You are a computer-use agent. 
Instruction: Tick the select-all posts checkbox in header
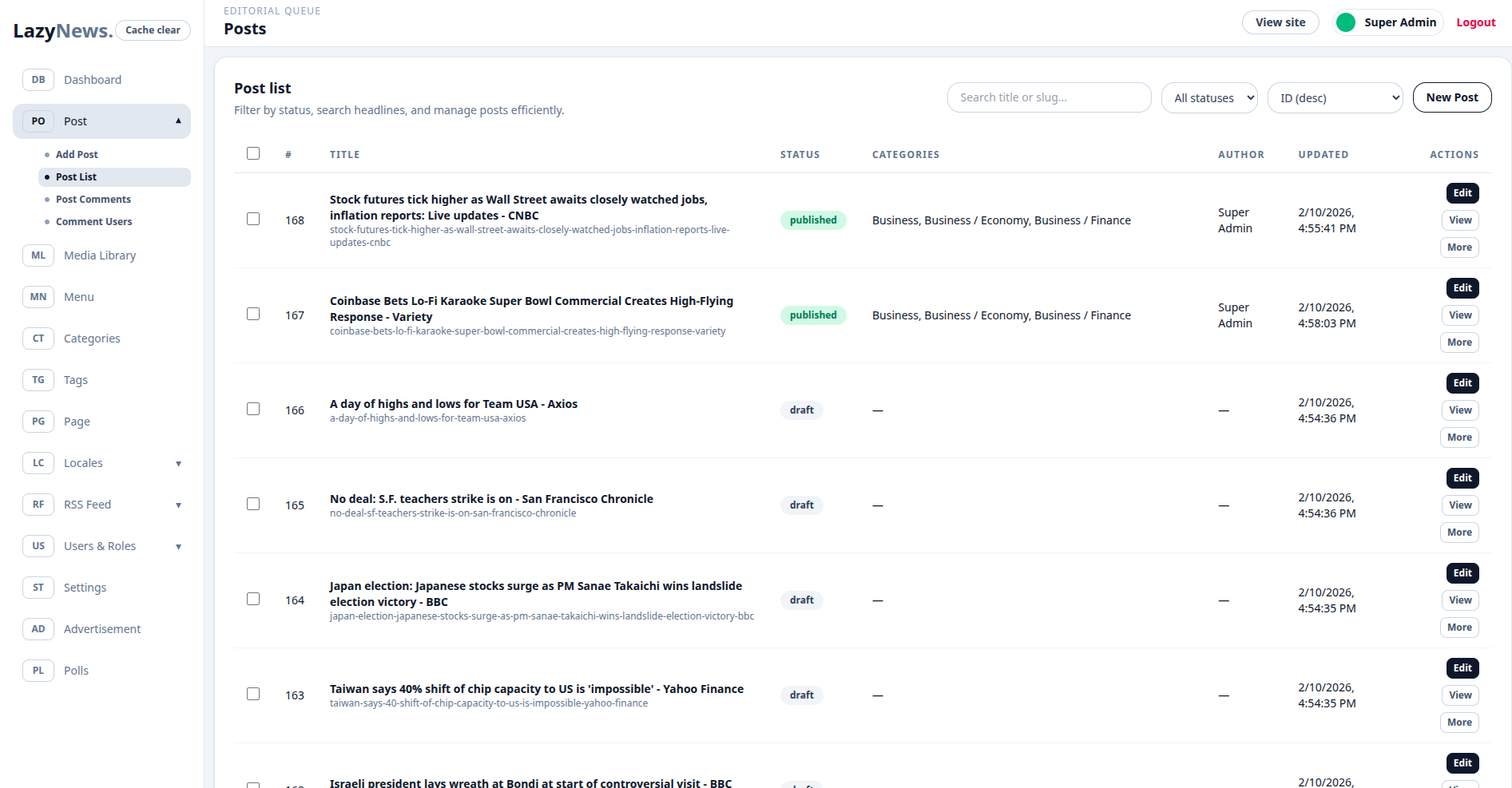253,153
